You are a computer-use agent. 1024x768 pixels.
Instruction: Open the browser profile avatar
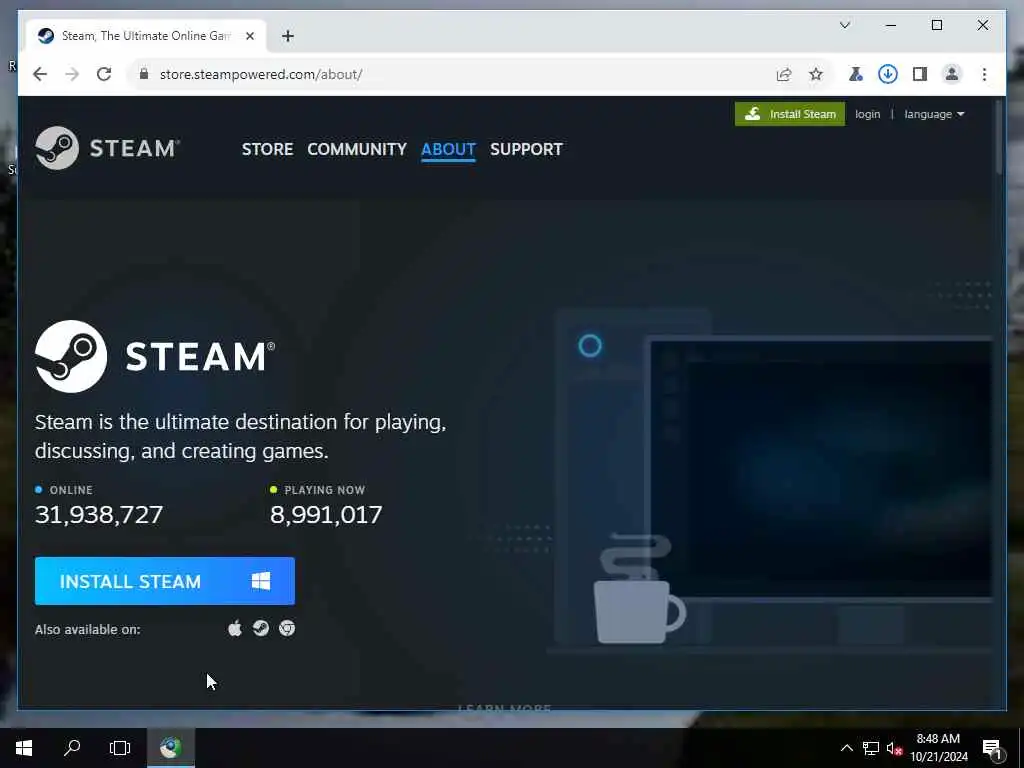pyautogui.click(x=952, y=74)
